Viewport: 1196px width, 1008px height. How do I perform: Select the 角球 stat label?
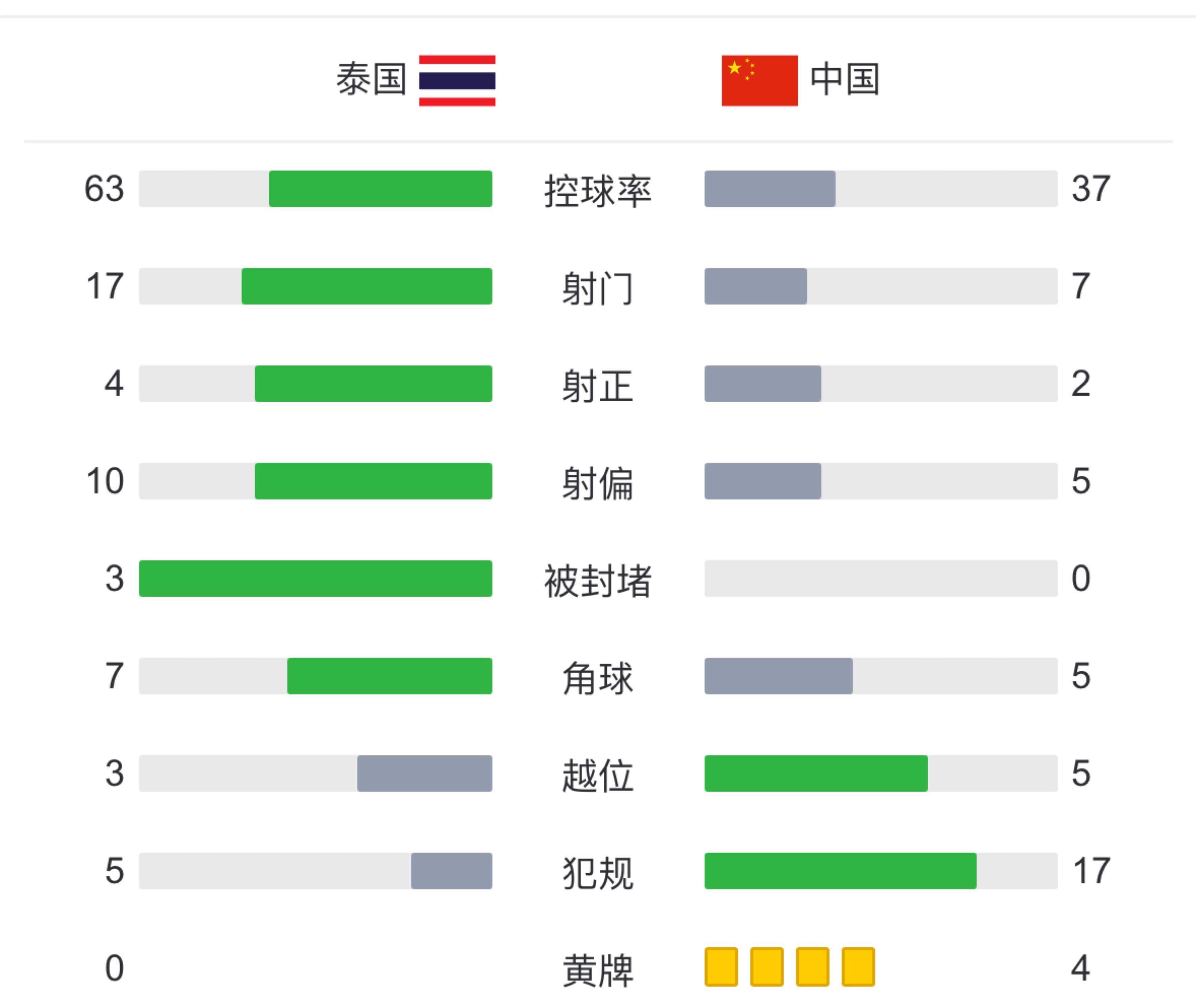598,678
